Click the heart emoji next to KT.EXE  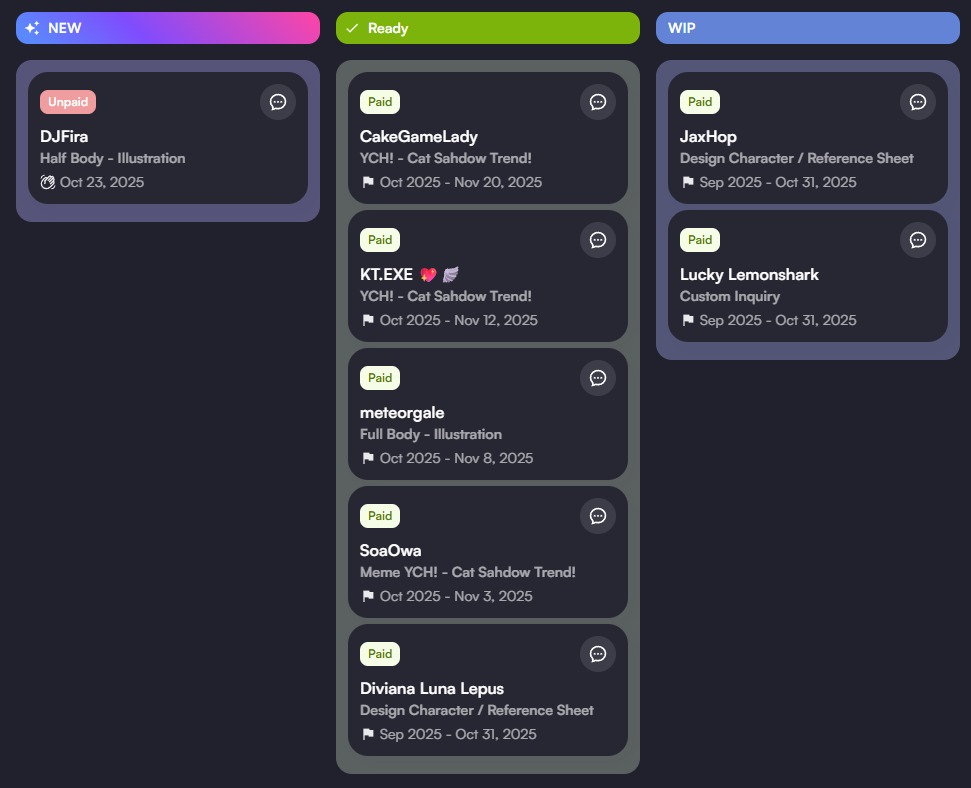(x=428, y=274)
